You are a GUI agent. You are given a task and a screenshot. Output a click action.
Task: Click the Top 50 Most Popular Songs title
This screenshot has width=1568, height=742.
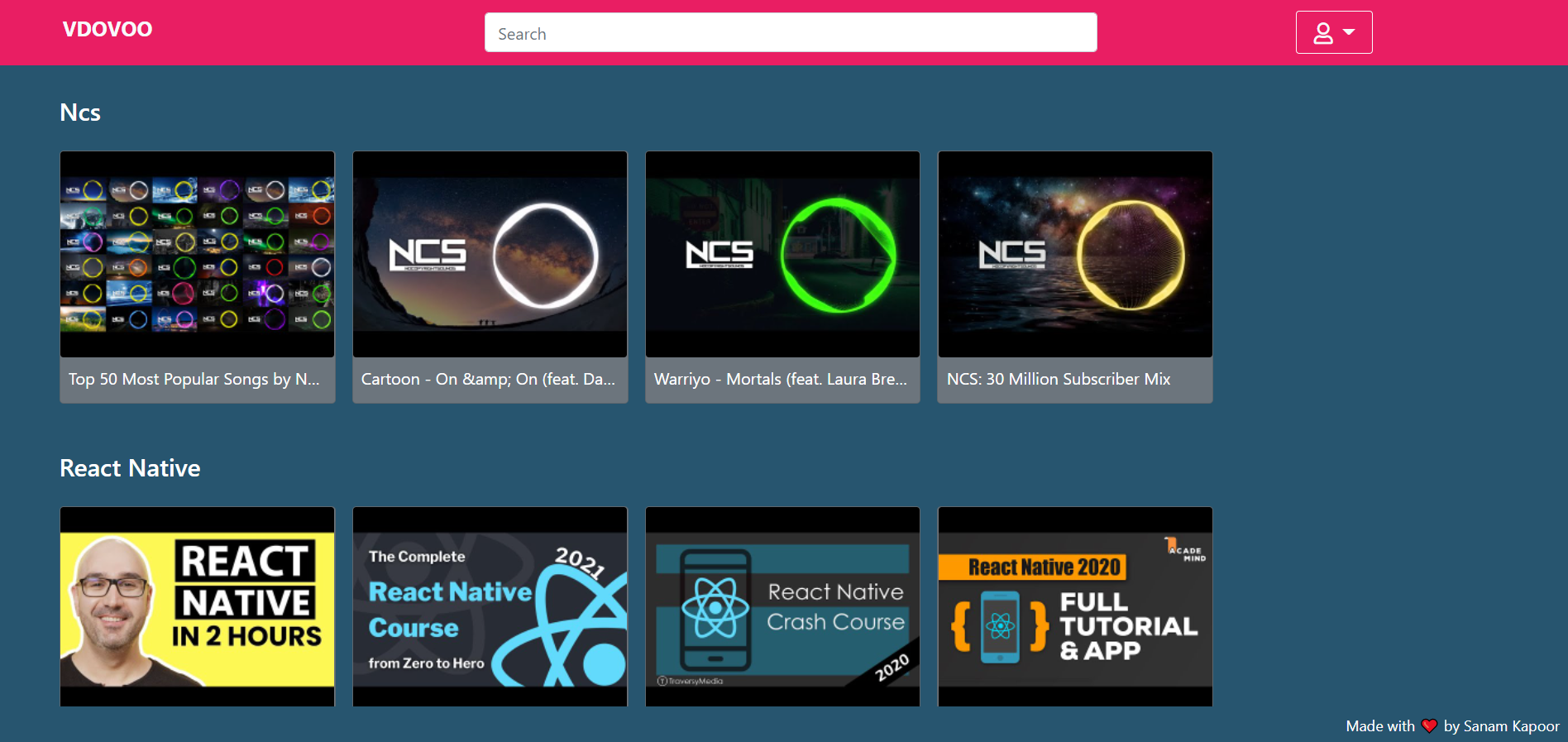pyautogui.click(x=194, y=380)
